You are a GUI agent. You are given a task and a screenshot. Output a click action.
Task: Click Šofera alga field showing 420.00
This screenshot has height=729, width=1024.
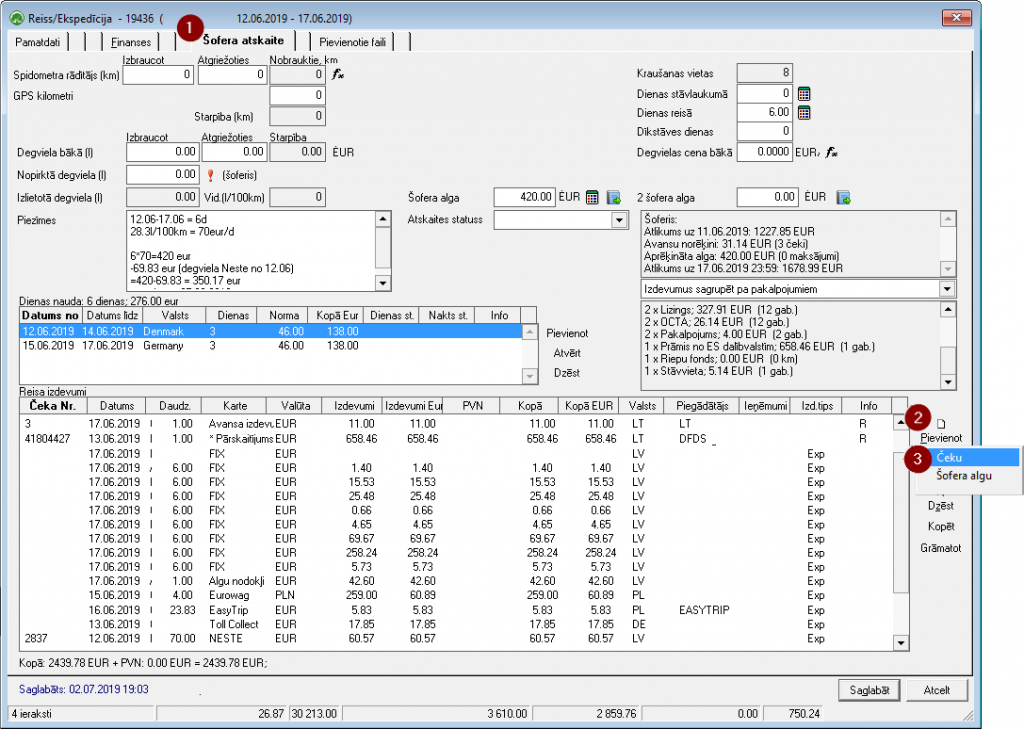pyautogui.click(x=524, y=197)
